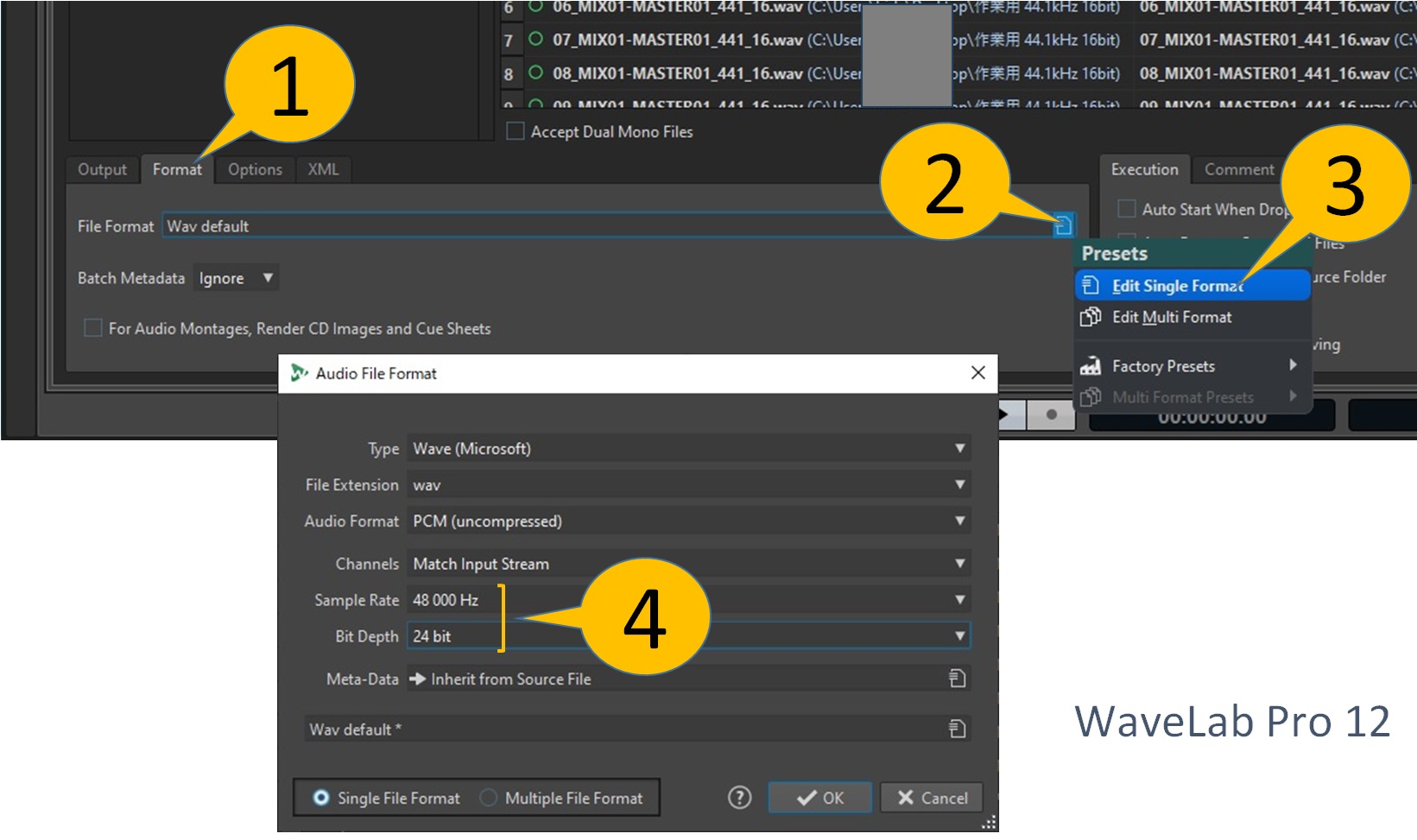Click green status circle of file 07
The image size is (1417, 840).
coord(535,39)
